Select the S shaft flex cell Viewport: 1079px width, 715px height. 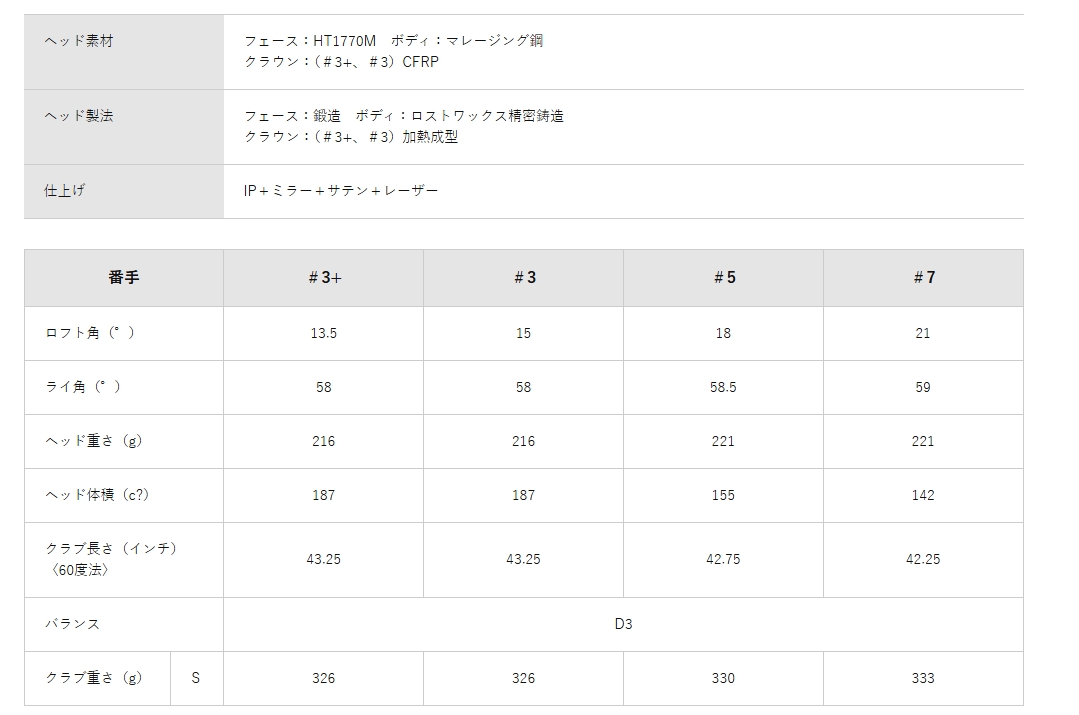196,678
